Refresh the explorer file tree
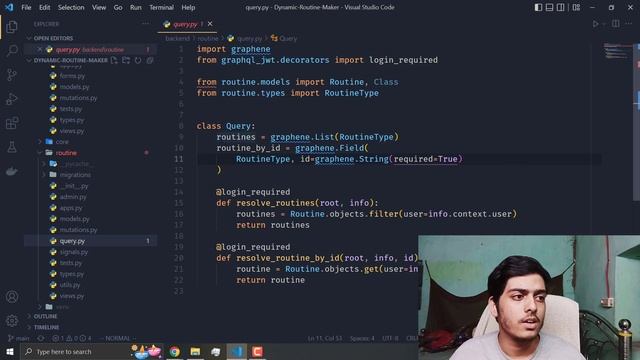The image size is (640, 360). (138, 60)
